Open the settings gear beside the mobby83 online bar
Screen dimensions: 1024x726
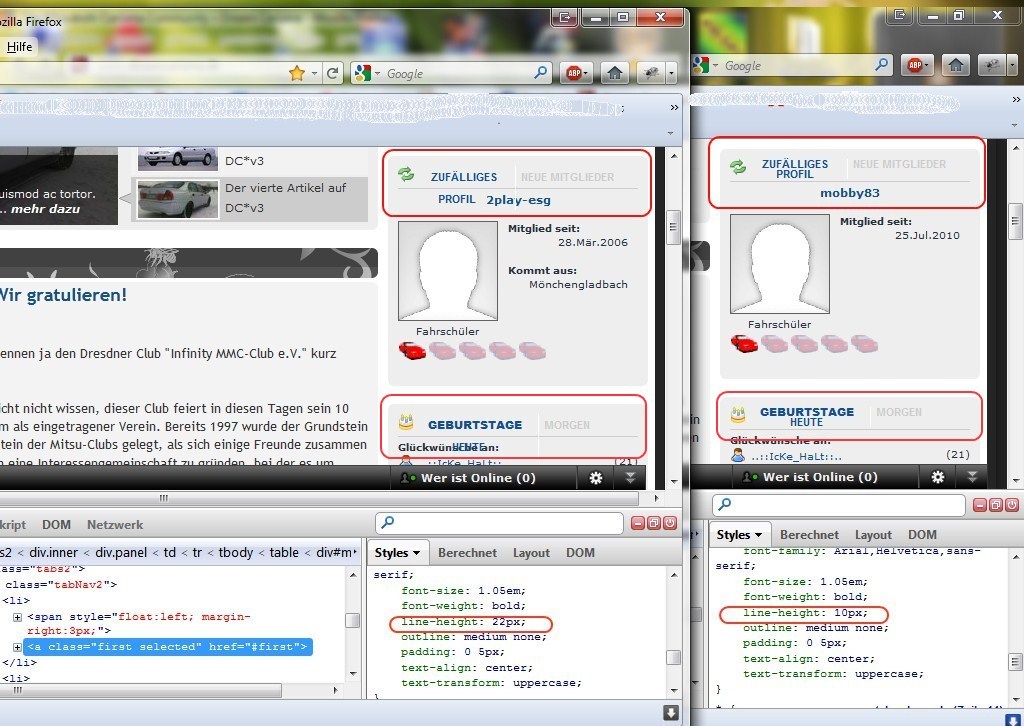click(938, 477)
